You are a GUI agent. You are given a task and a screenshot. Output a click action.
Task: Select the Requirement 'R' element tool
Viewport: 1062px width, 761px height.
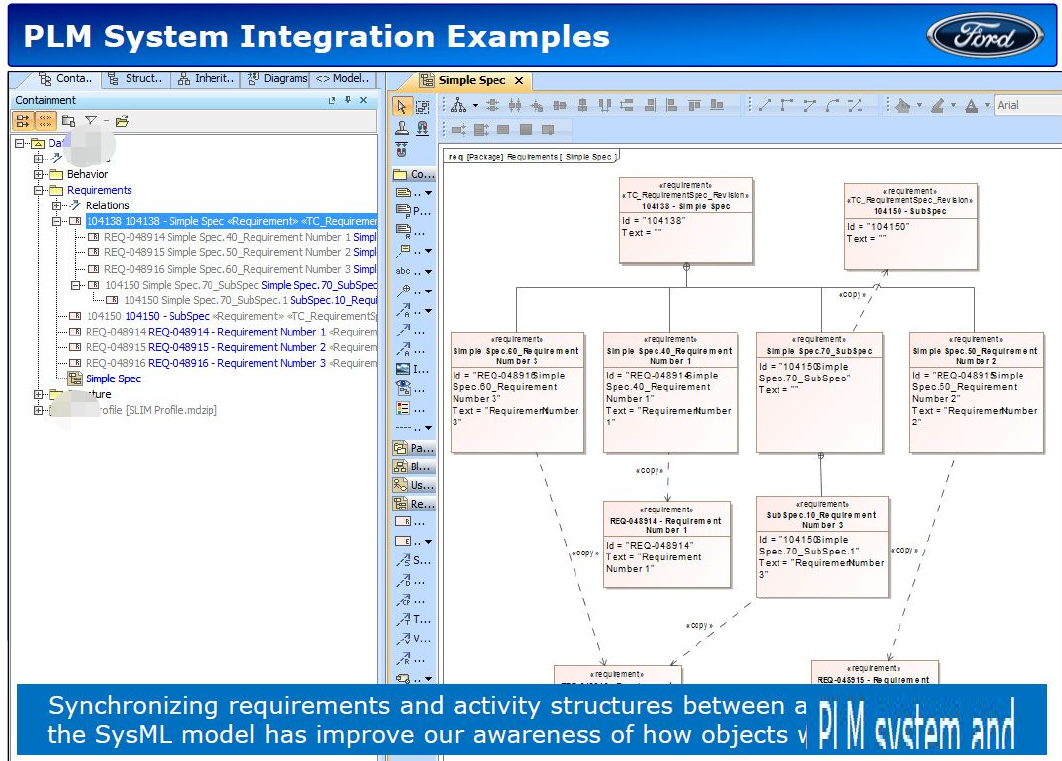pyautogui.click(x=403, y=522)
